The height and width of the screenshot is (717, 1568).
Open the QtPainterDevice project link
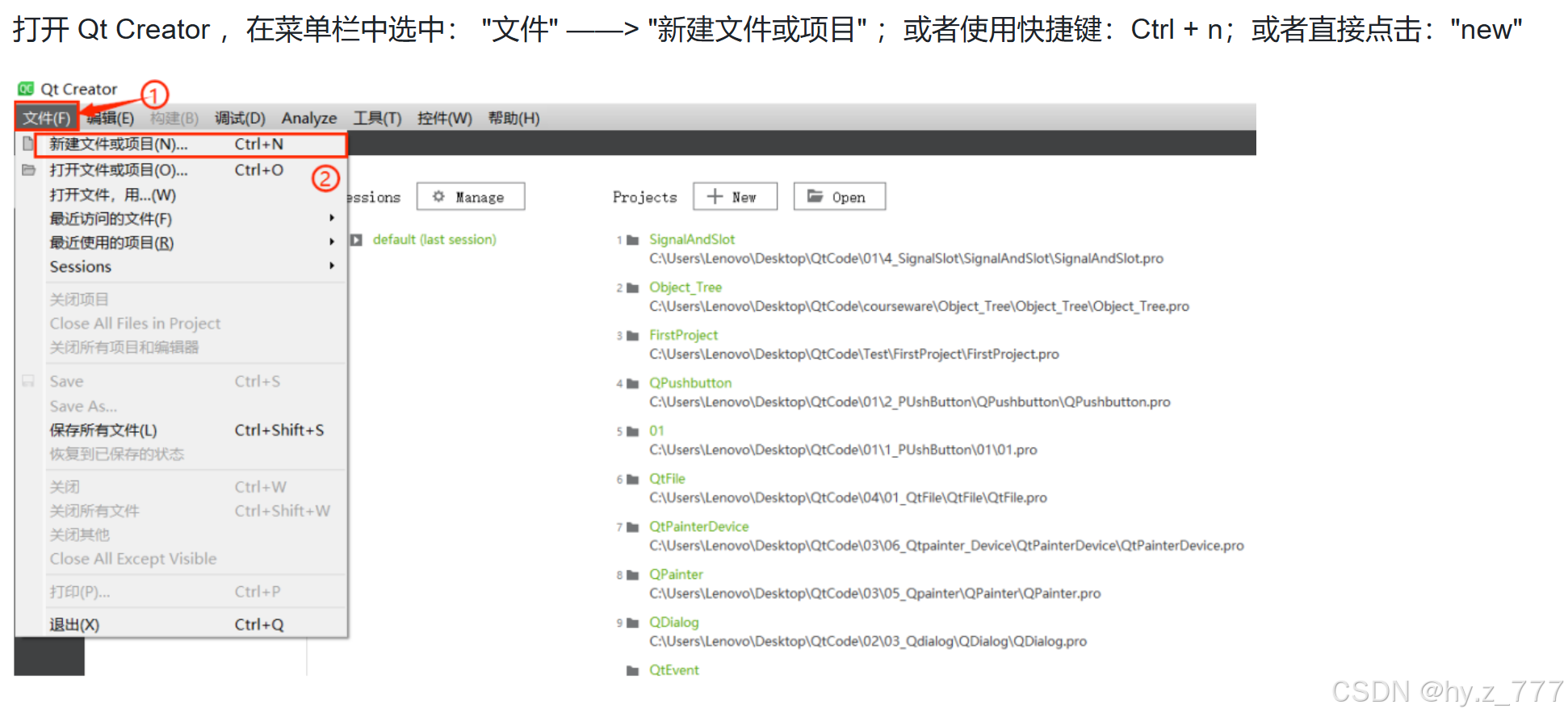(x=699, y=526)
